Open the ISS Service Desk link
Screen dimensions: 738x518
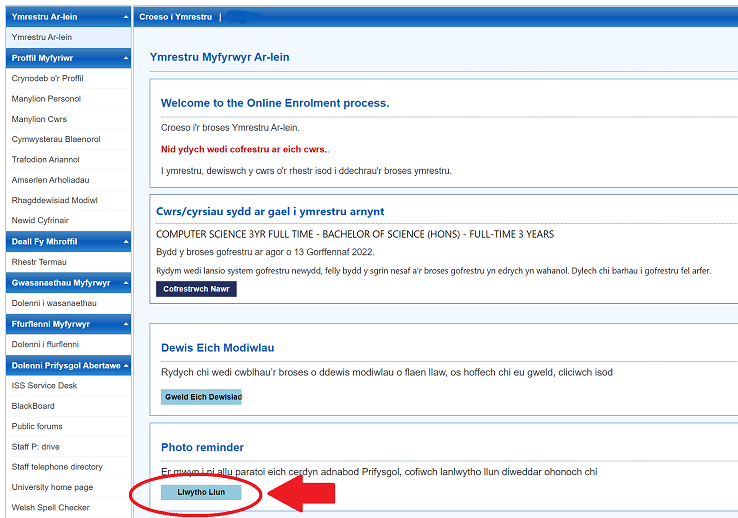pyautogui.click(x=44, y=385)
